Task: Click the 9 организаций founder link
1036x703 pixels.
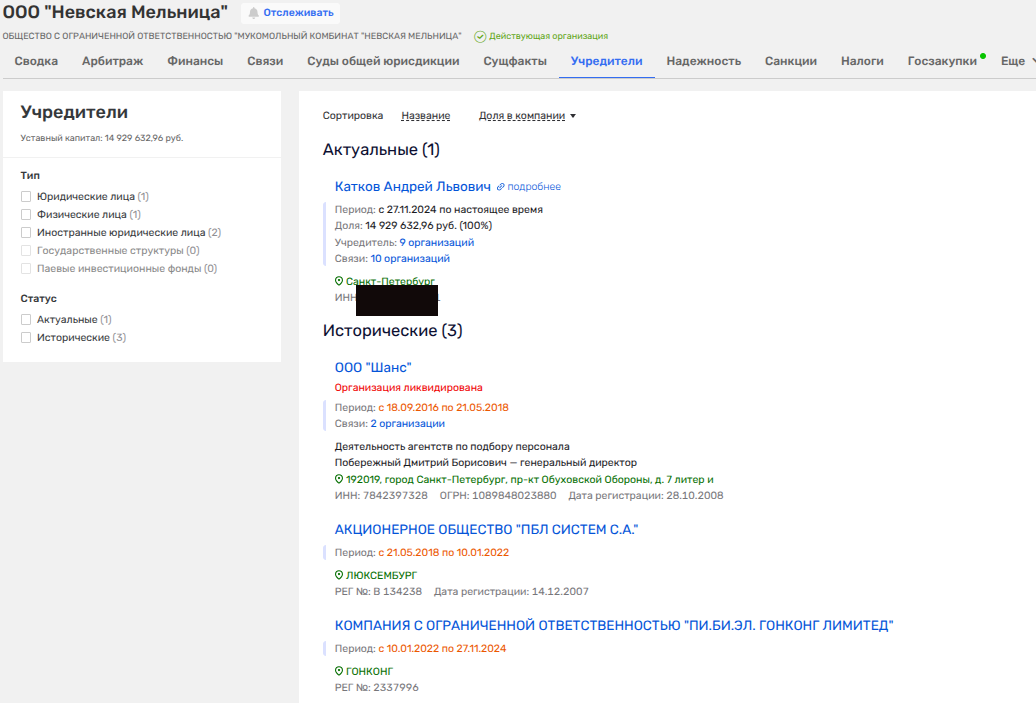Action: [x=436, y=242]
